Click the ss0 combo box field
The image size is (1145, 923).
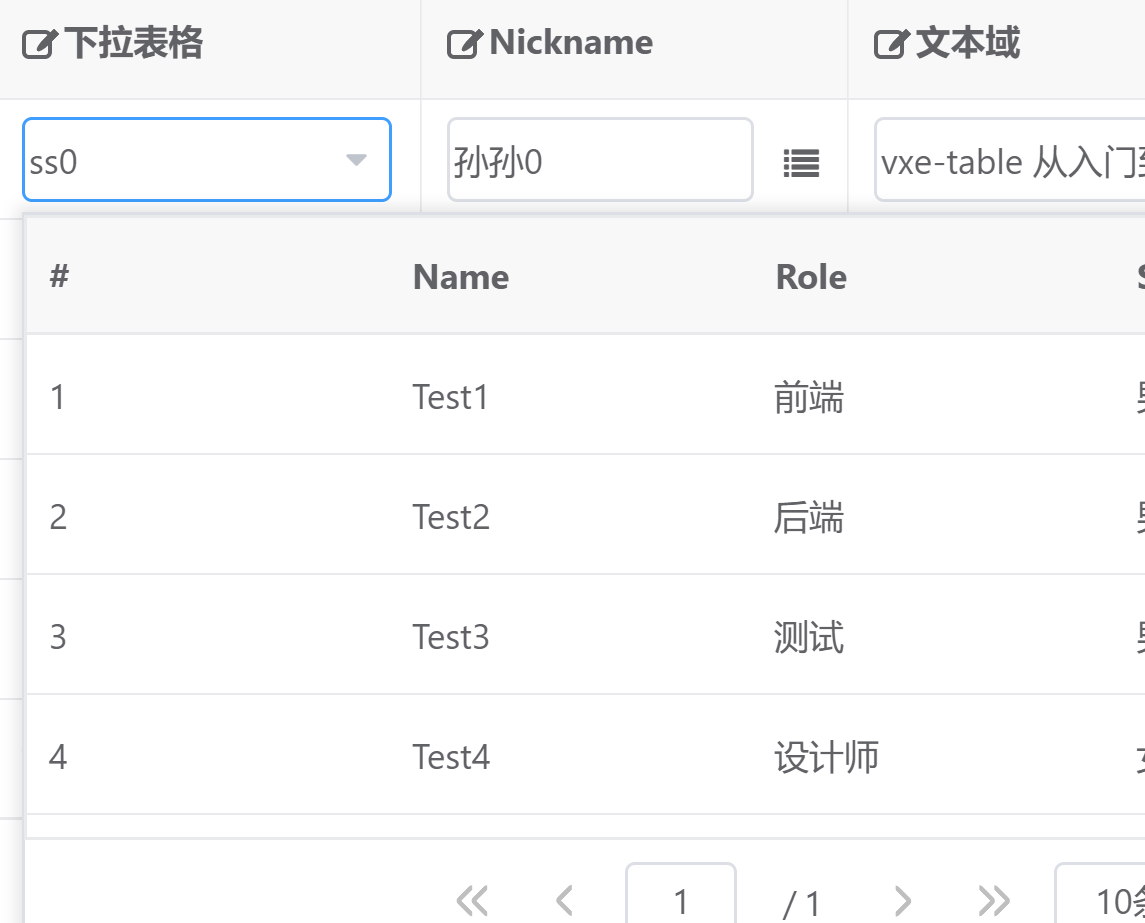(180, 160)
